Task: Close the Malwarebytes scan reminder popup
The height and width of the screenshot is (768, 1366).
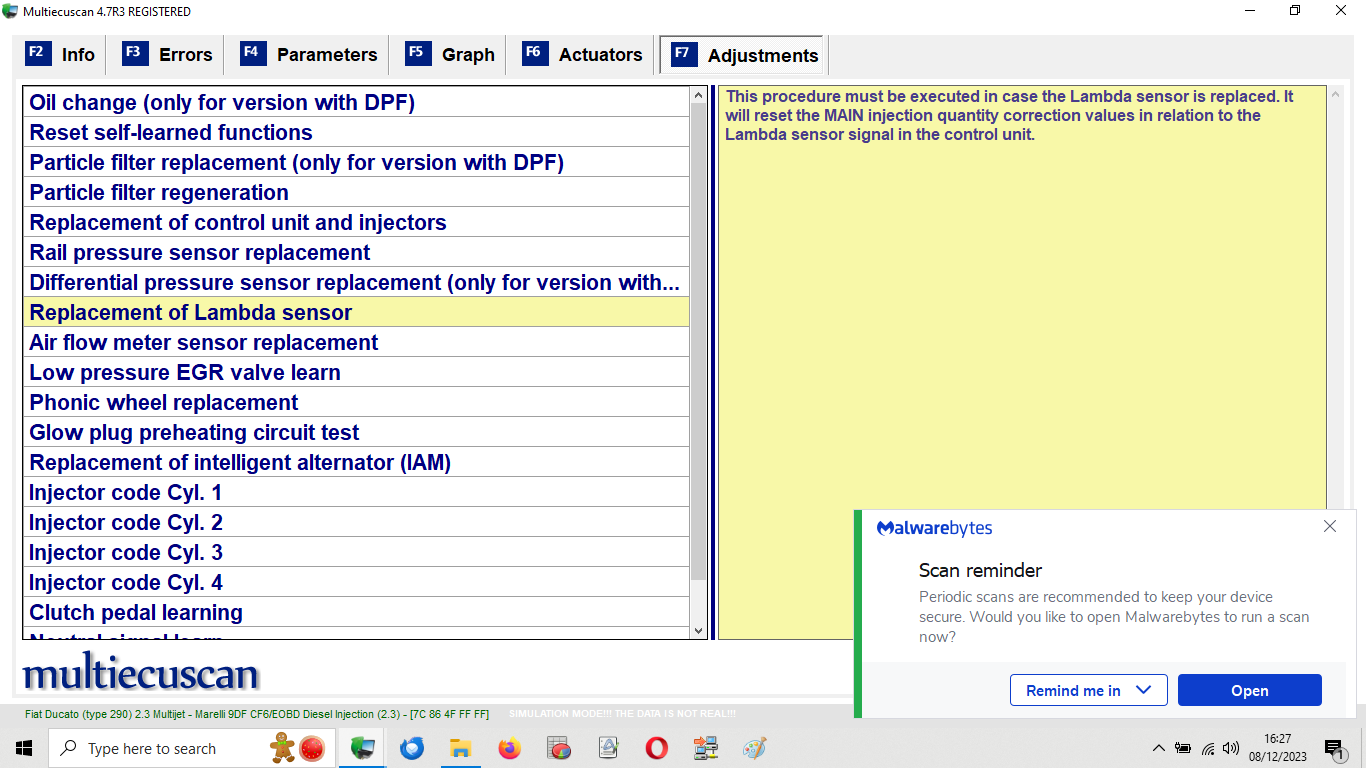Action: (1329, 526)
